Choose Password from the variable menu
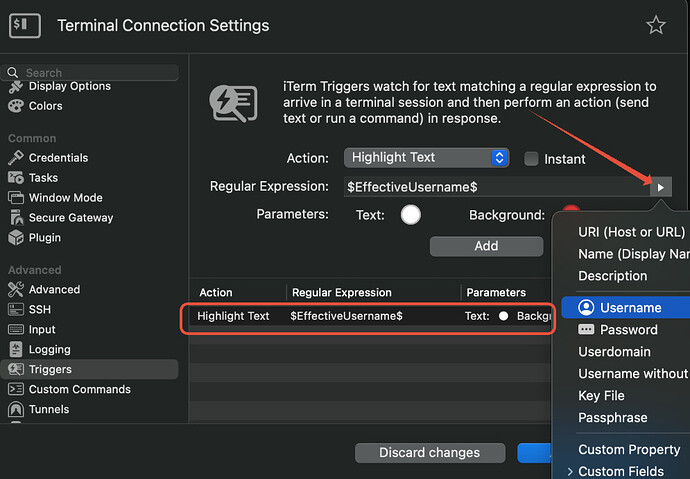 [x=628, y=329]
